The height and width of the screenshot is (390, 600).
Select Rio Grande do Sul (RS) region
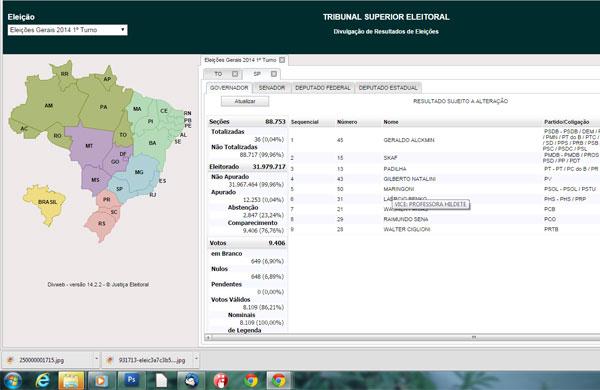coord(101,224)
